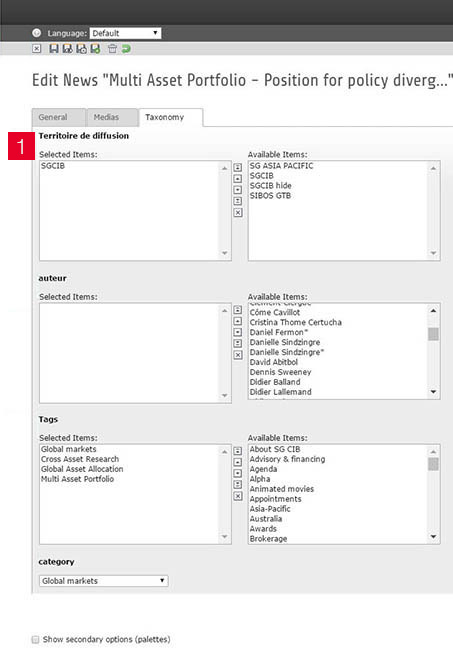Select Daniel Fermon* author
453x649 pixels.
click(279, 332)
